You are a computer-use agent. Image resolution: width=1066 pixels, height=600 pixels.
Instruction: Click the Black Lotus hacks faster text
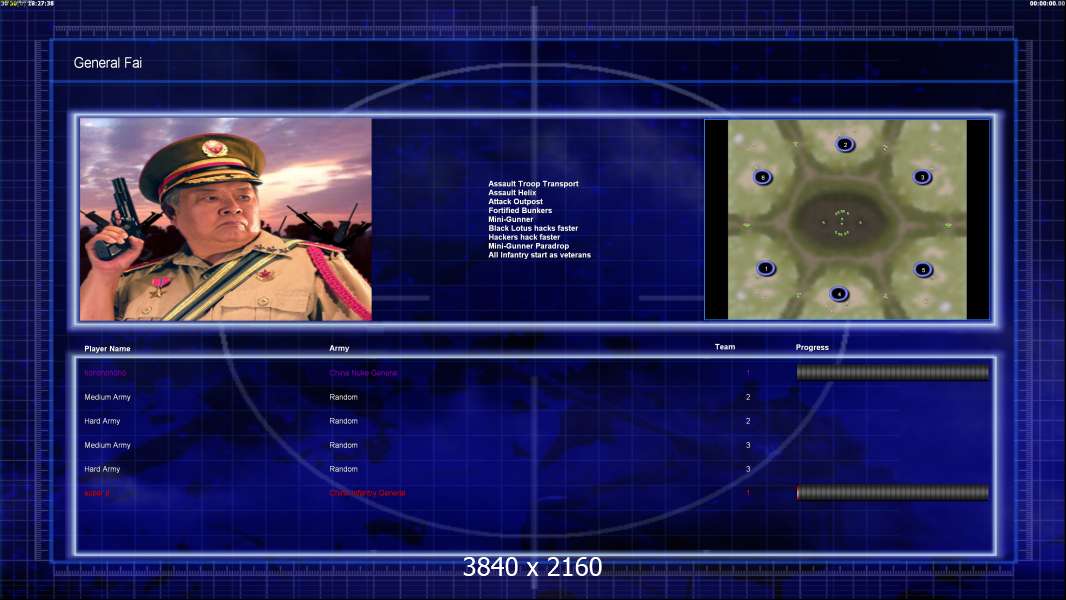(x=533, y=228)
